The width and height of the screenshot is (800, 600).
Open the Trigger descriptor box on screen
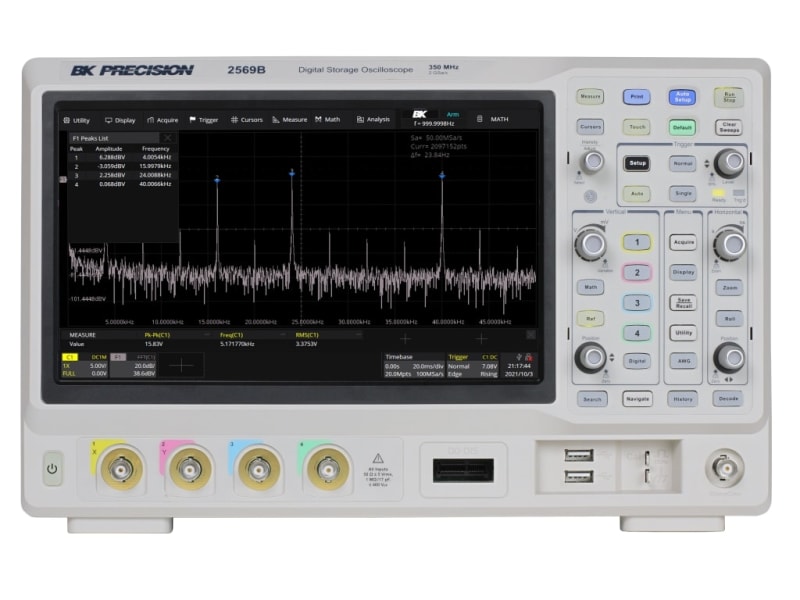[x=472, y=365]
